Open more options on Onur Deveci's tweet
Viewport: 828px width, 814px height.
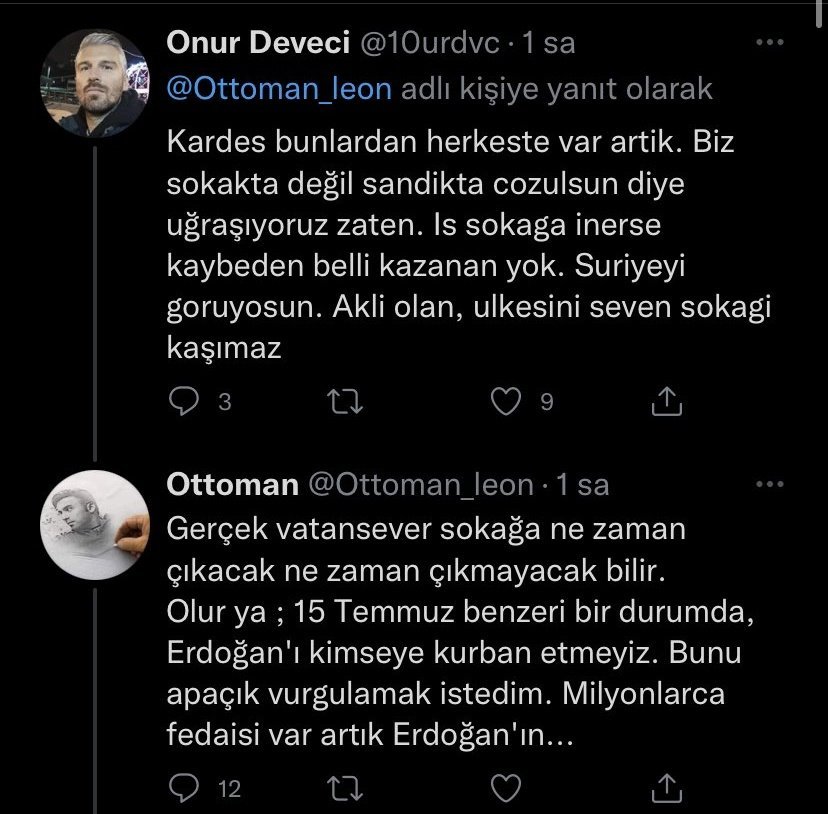tap(769, 44)
